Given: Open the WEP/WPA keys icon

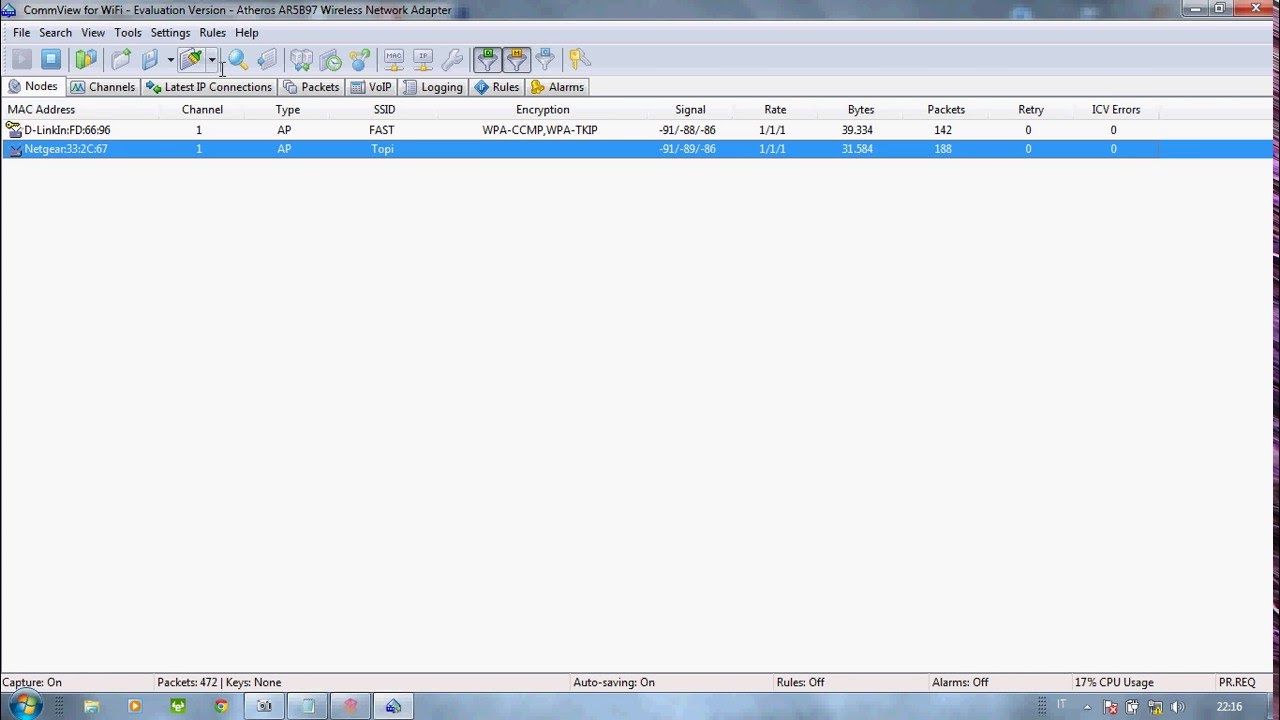Looking at the screenshot, I should tap(578, 60).
